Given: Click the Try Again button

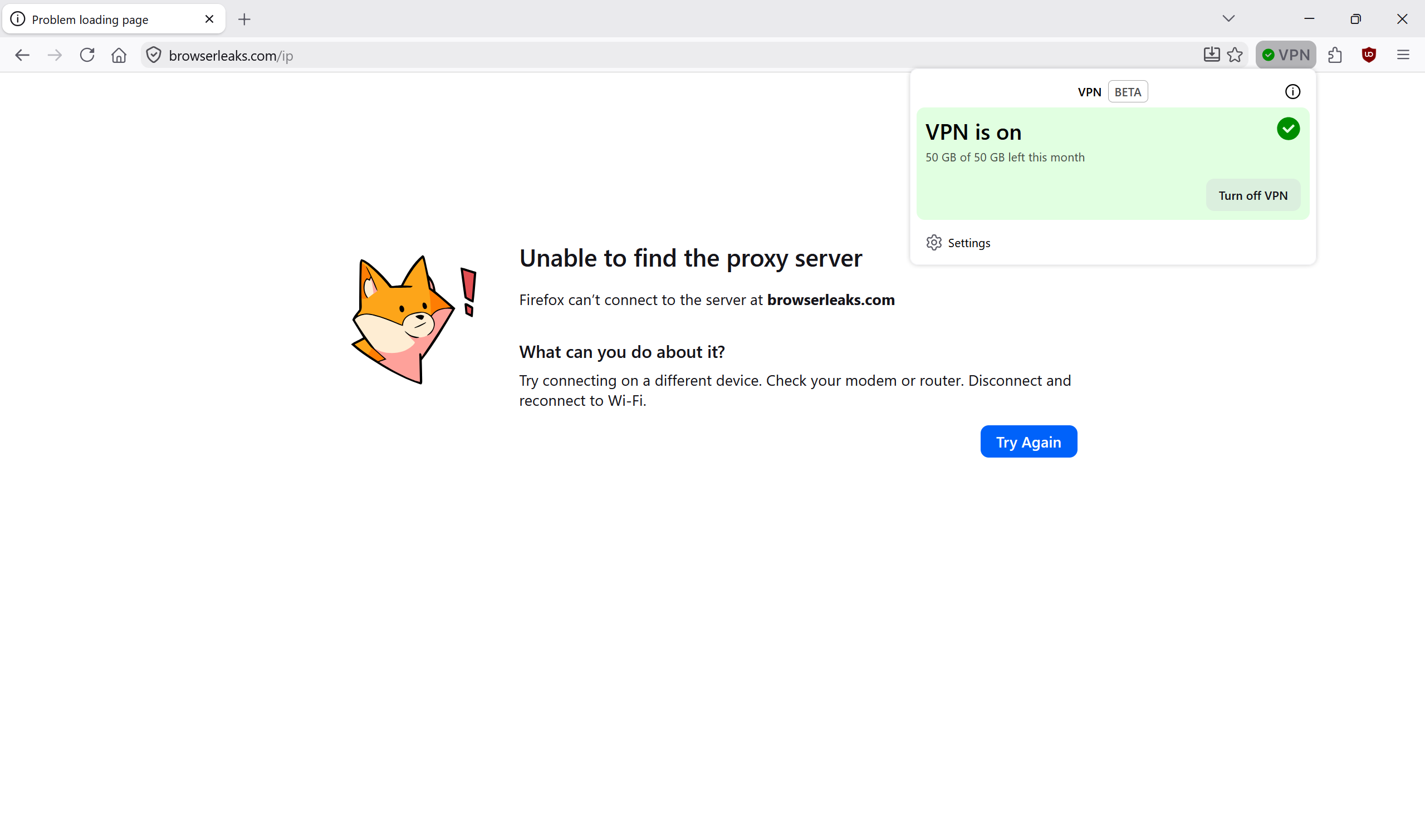Looking at the screenshot, I should coord(1029,441).
